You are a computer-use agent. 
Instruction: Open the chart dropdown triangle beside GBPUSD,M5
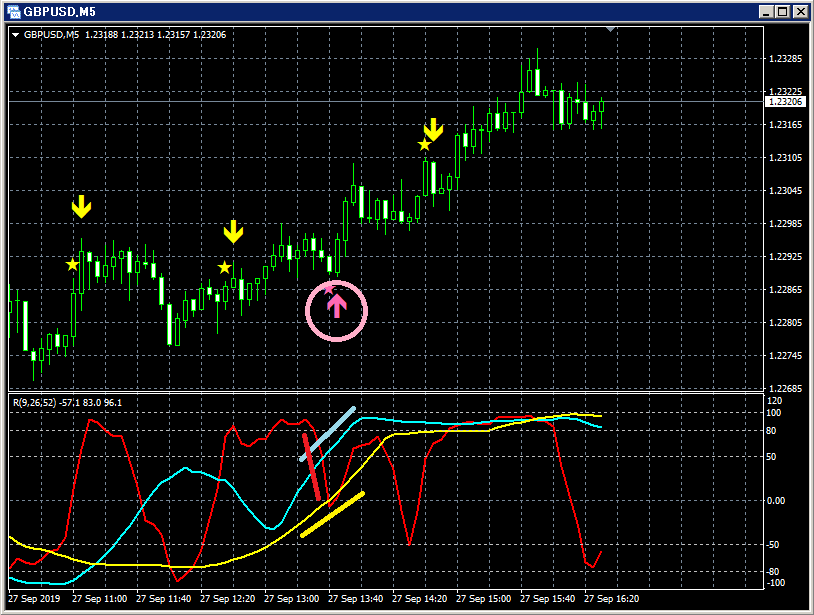[16, 35]
